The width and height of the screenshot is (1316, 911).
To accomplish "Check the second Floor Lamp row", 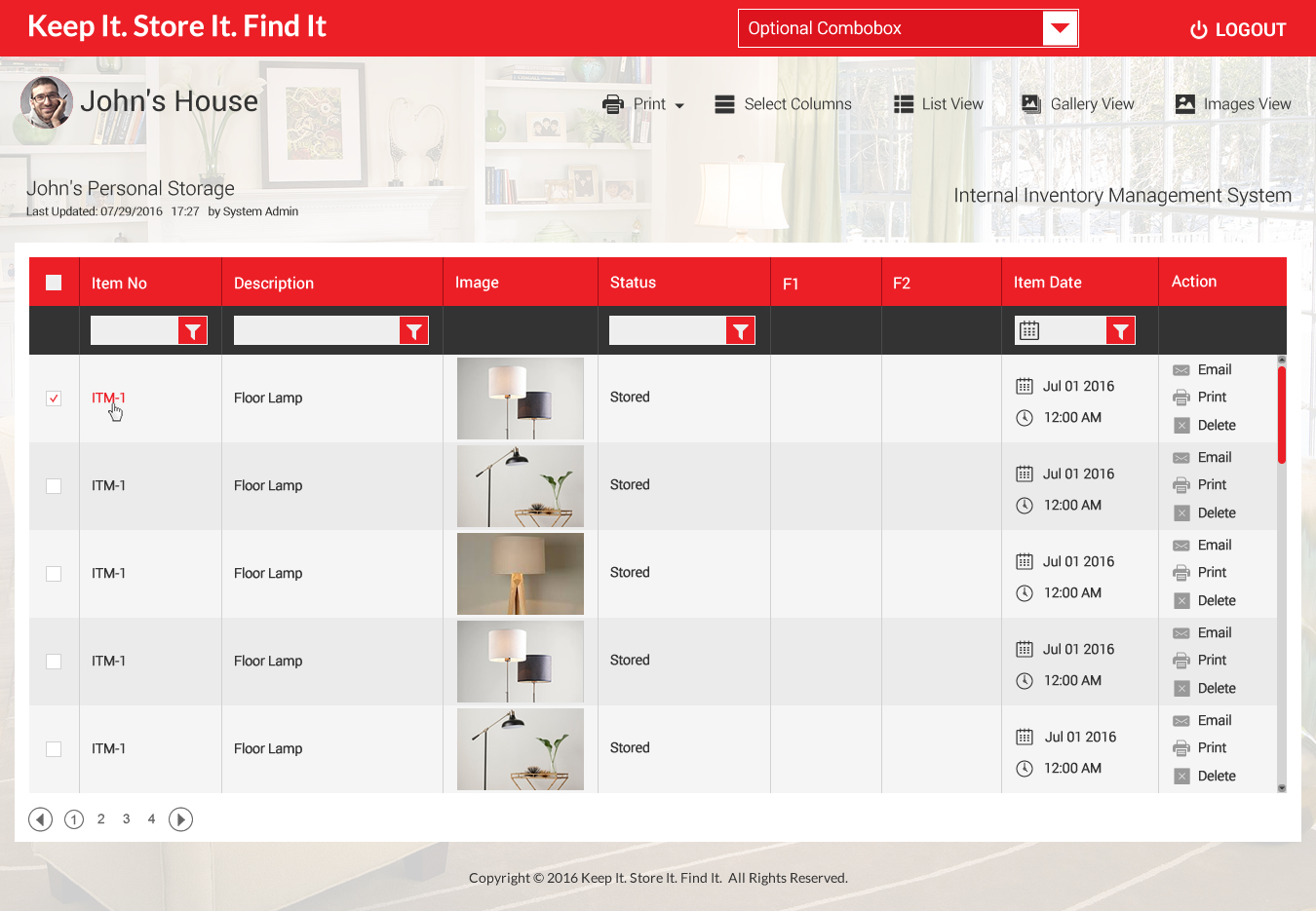I will click(54, 485).
